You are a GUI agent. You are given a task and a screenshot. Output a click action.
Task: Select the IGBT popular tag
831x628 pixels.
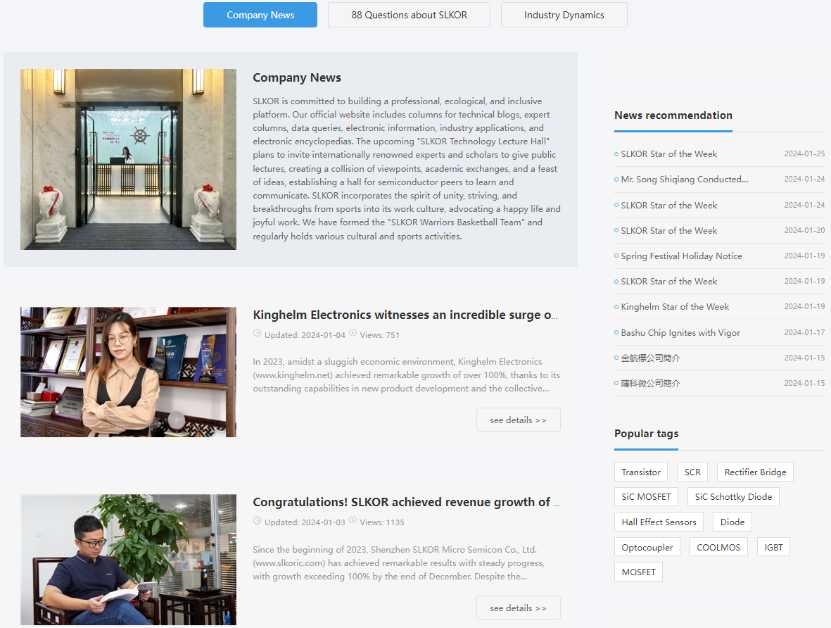774,547
